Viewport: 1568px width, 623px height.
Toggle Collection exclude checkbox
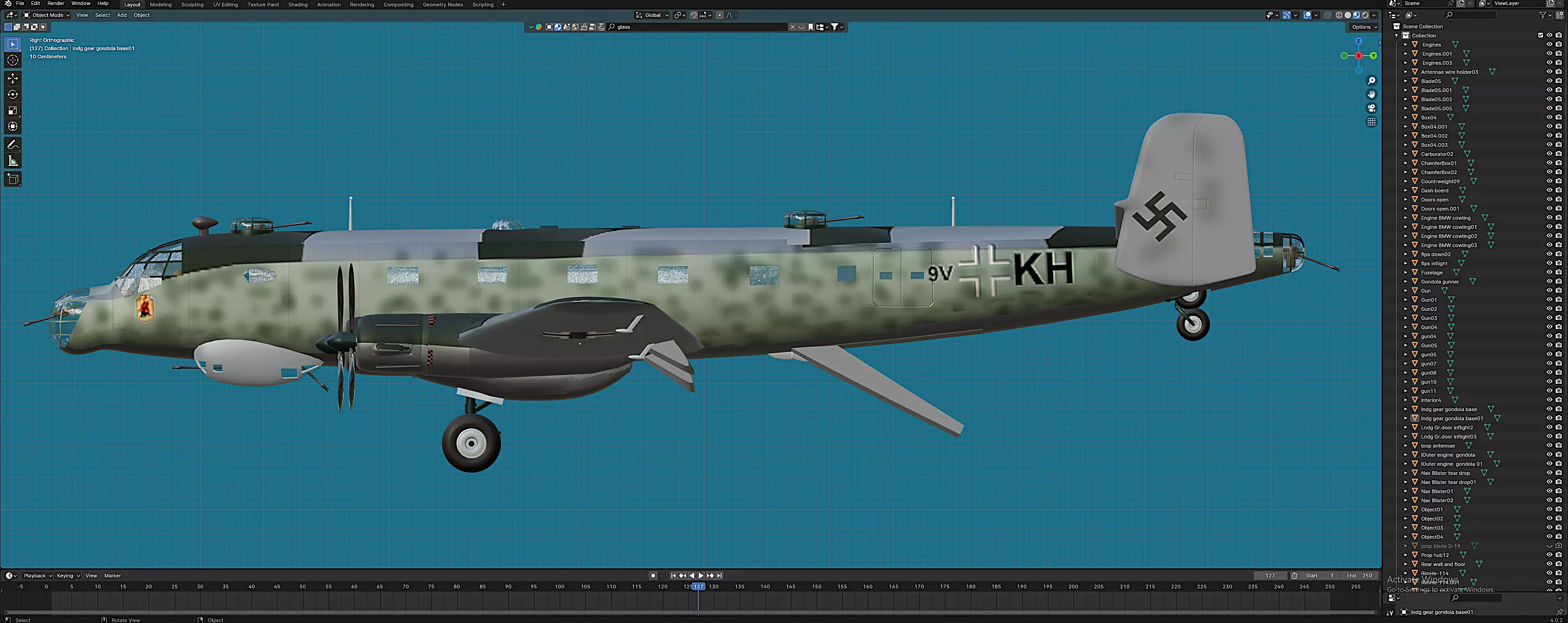click(x=1541, y=35)
